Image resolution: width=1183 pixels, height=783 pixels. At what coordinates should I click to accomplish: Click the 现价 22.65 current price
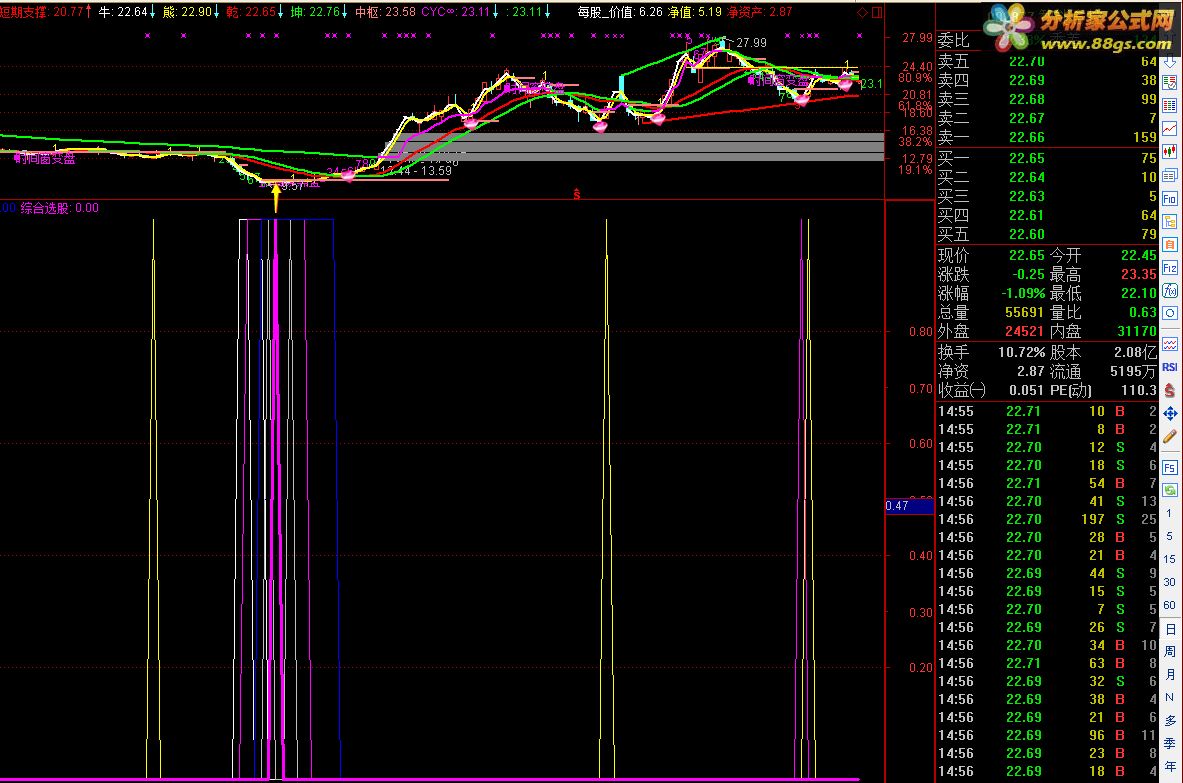(x=1027, y=256)
